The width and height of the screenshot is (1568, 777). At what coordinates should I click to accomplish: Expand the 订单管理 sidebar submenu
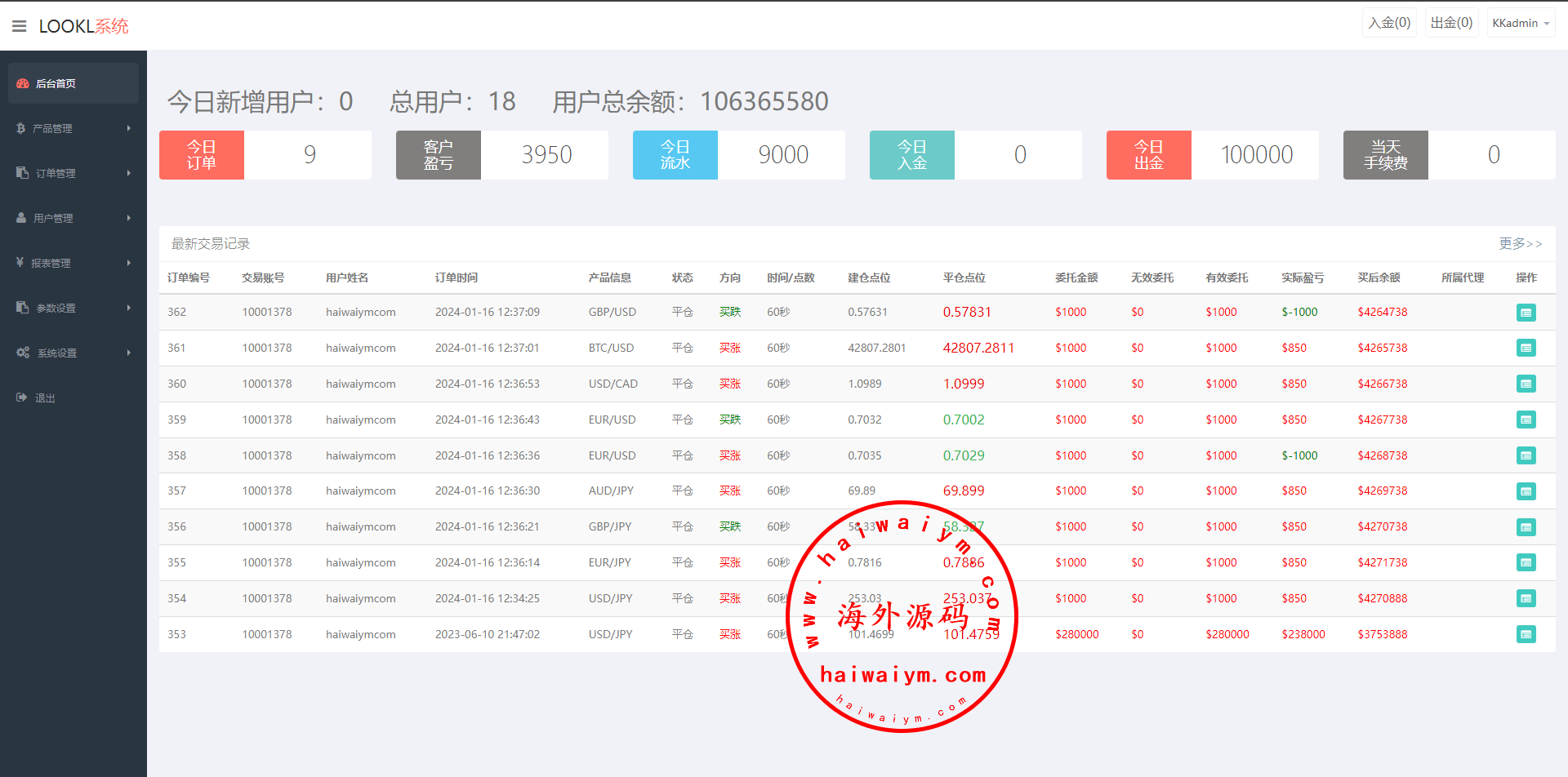(73, 173)
